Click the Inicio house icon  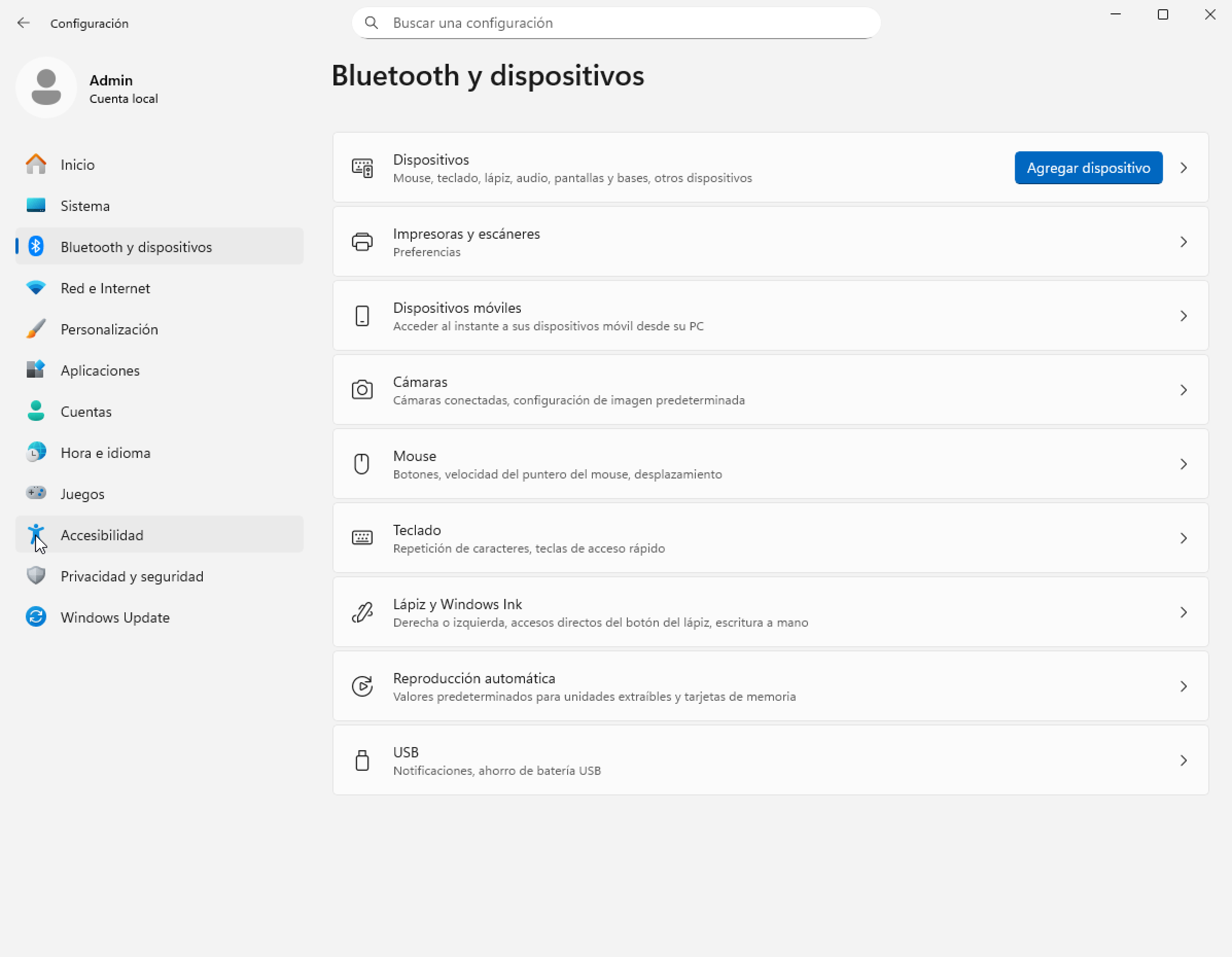click(x=36, y=164)
